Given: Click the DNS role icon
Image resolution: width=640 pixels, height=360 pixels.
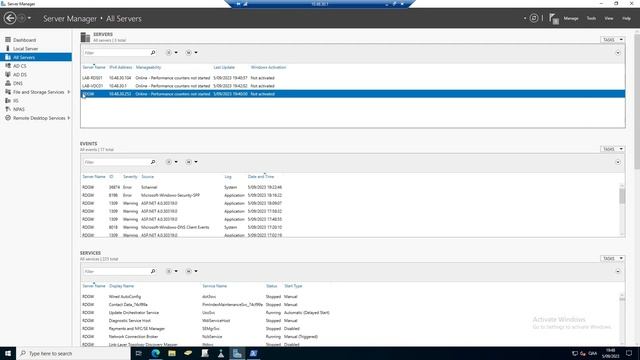Looking at the screenshot, I should pos(8,83).
